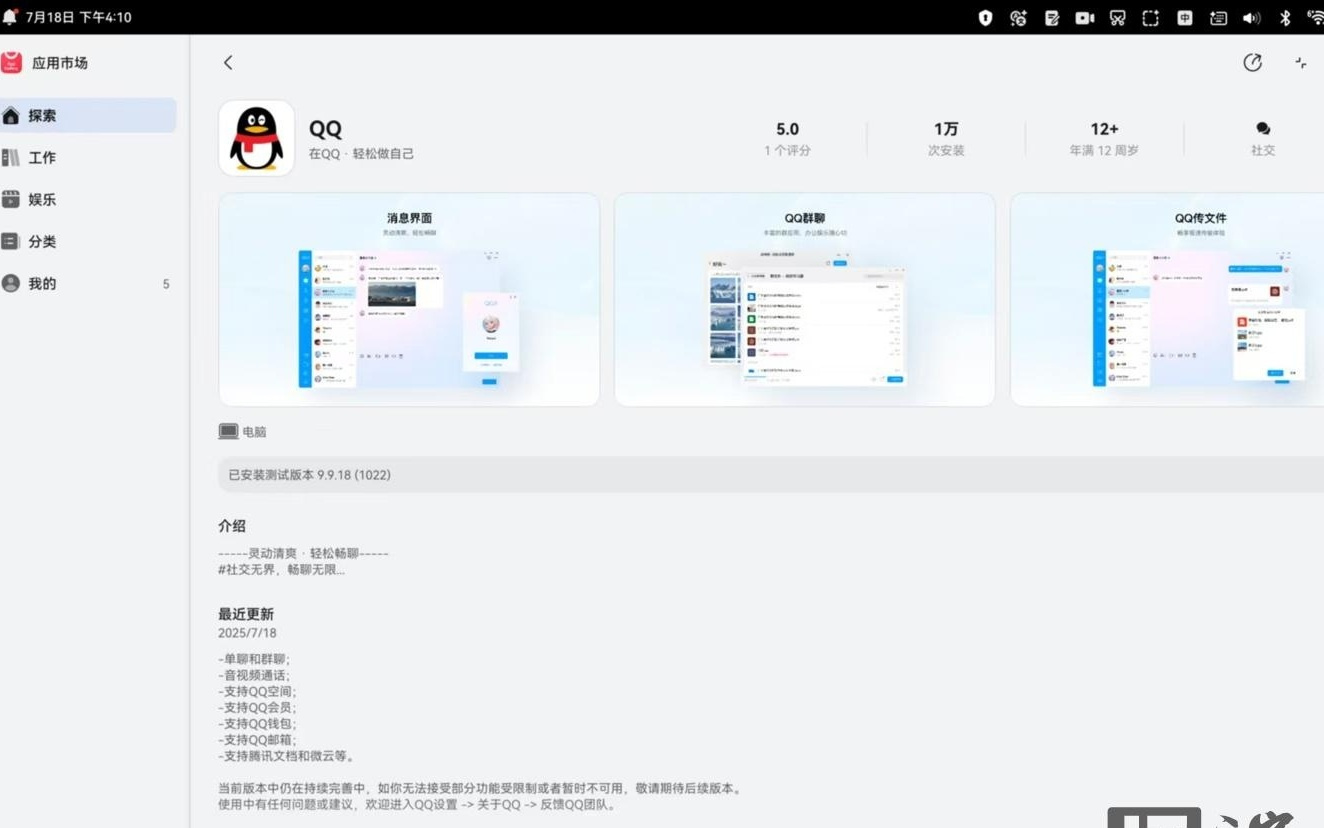The image size is (1324, 828).
Task: Open 娱乐 in the sidebar
Action: (x=88, y=199)
